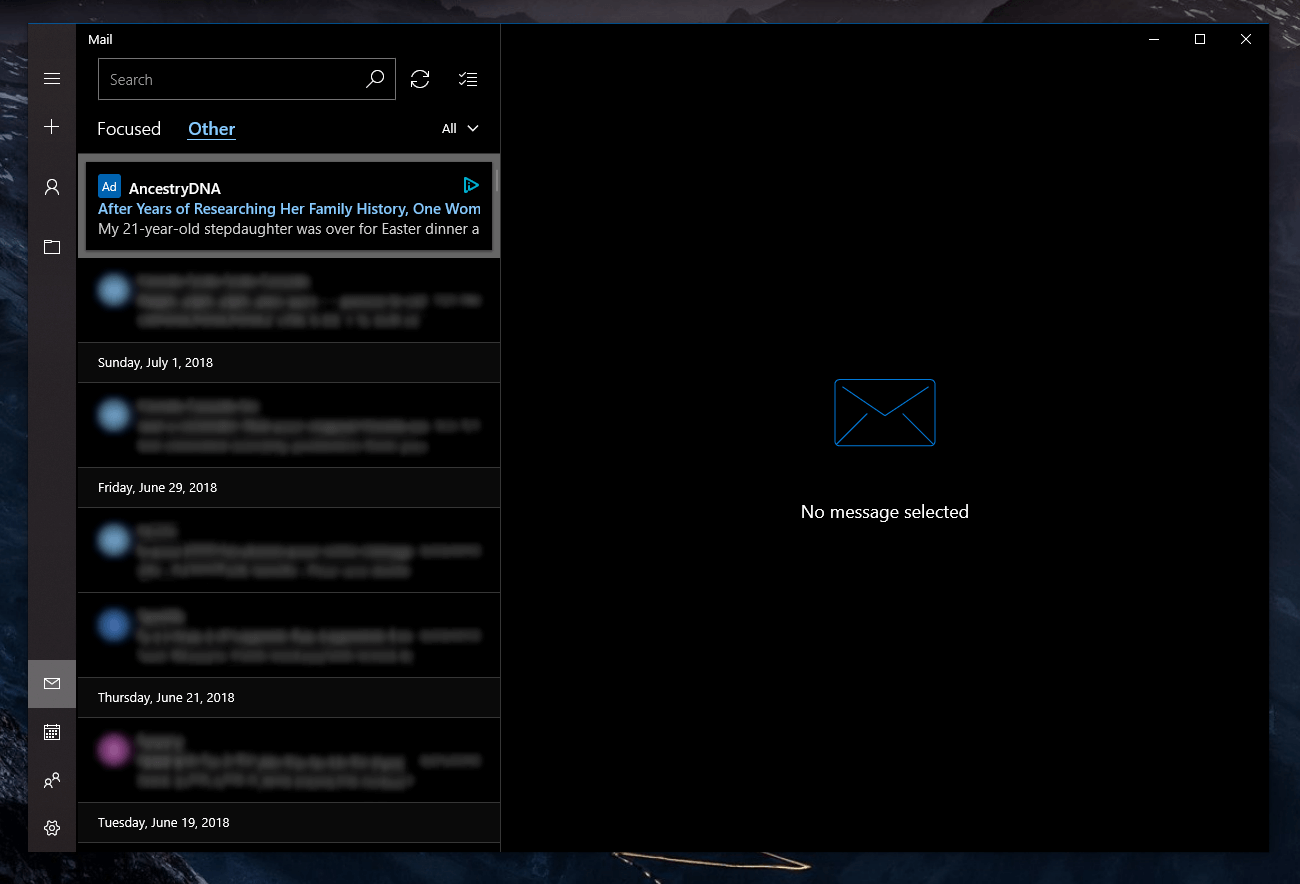Click the AncestryDNA sender name
This screenshot has width=1300, height=884.
click(x=175, y=189)
